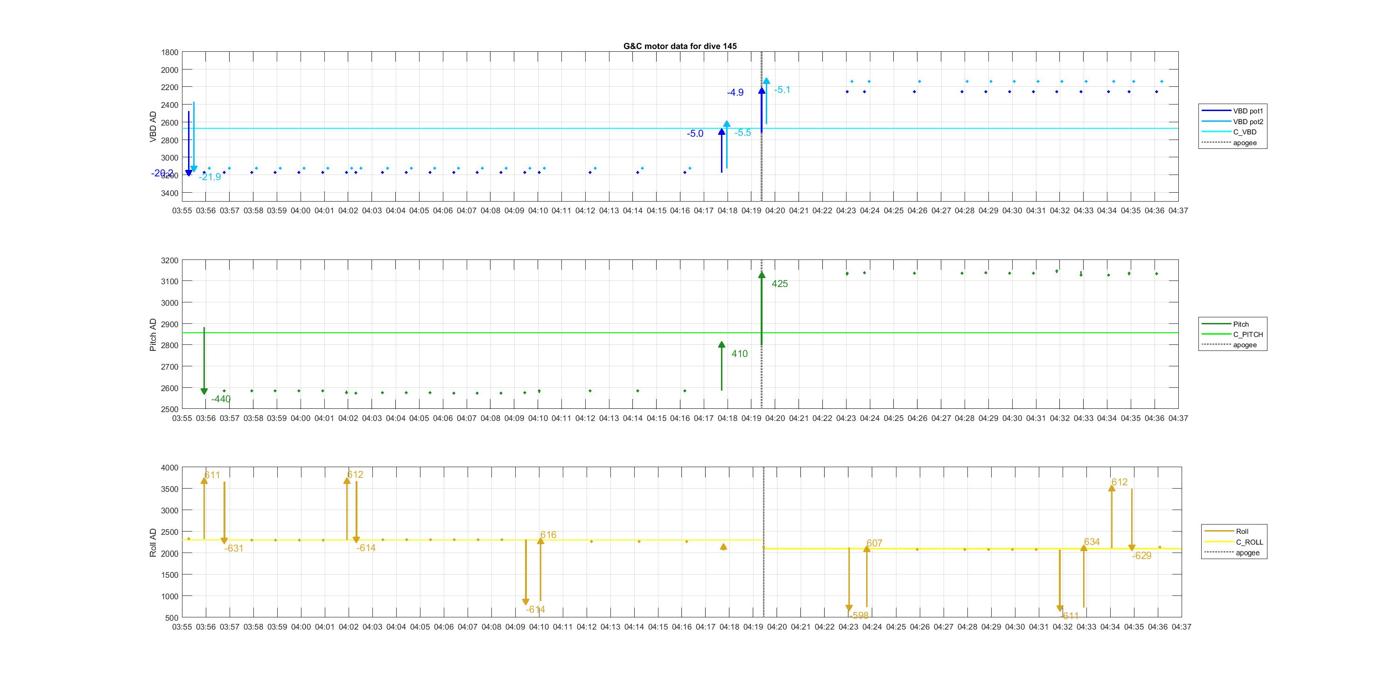Click the '607' roll annotation
Screen dimensions: 1400x693
click(x=874, y=544)
